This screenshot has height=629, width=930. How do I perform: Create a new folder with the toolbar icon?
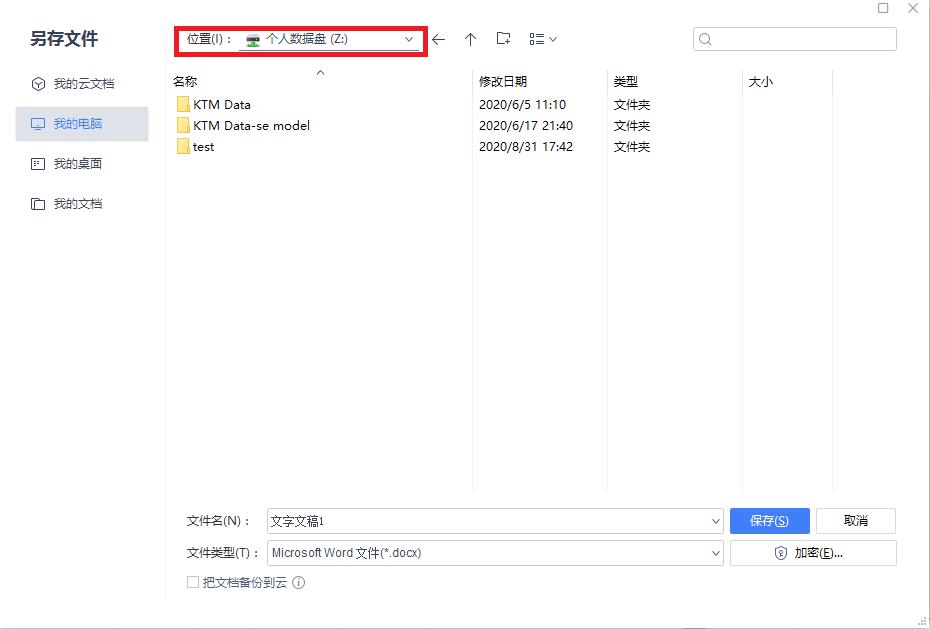[504, 39]
